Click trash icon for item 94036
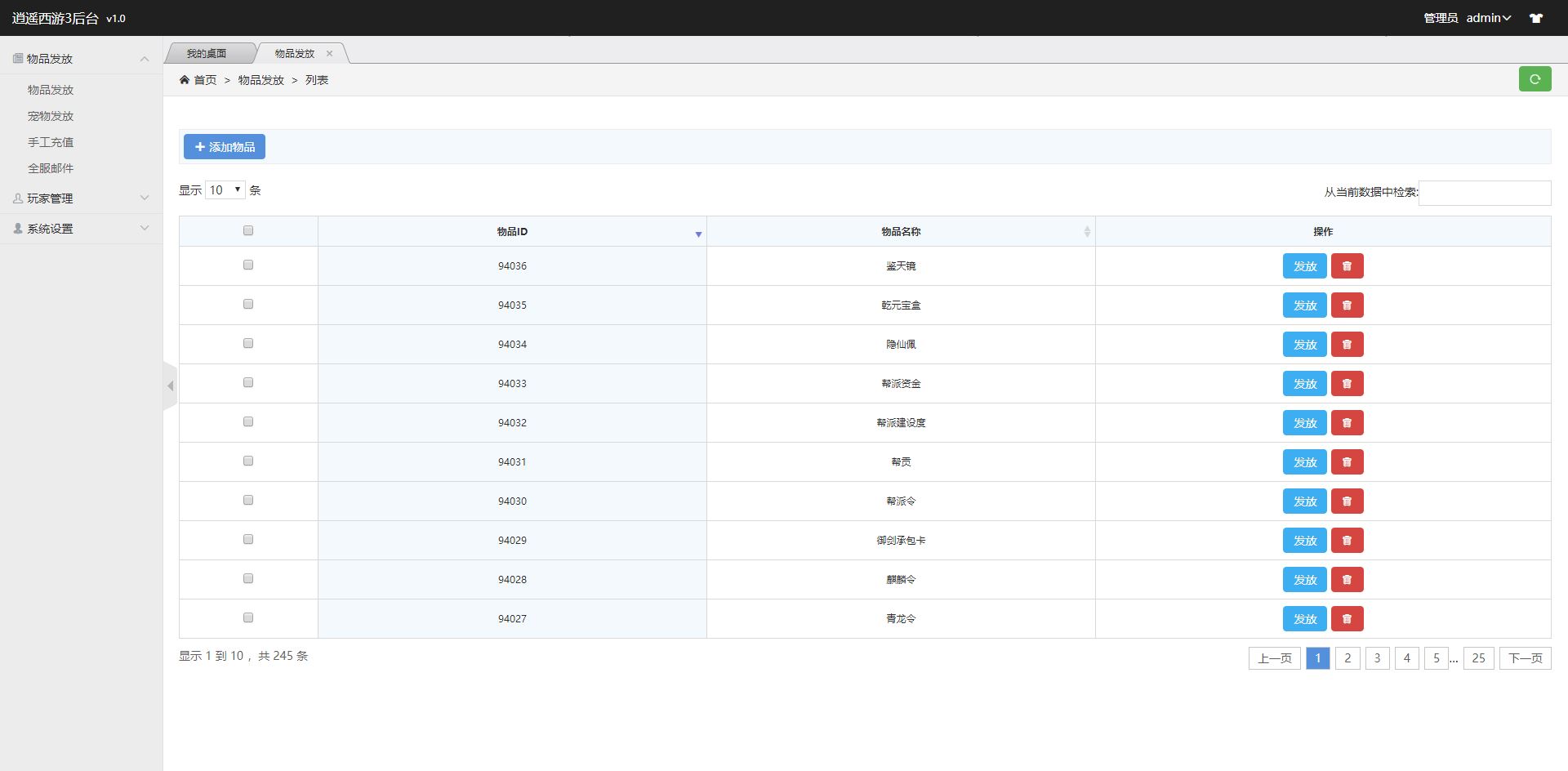This screenshot has width=1568, height=771. (1347, 266)
